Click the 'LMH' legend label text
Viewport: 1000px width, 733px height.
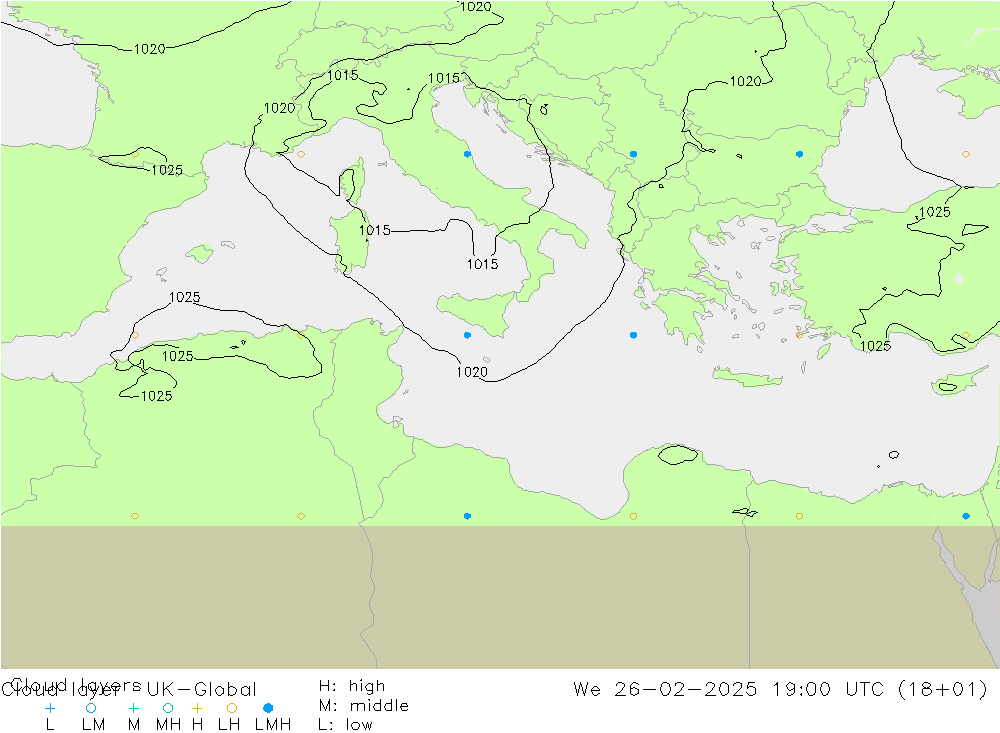pos(273,725)
